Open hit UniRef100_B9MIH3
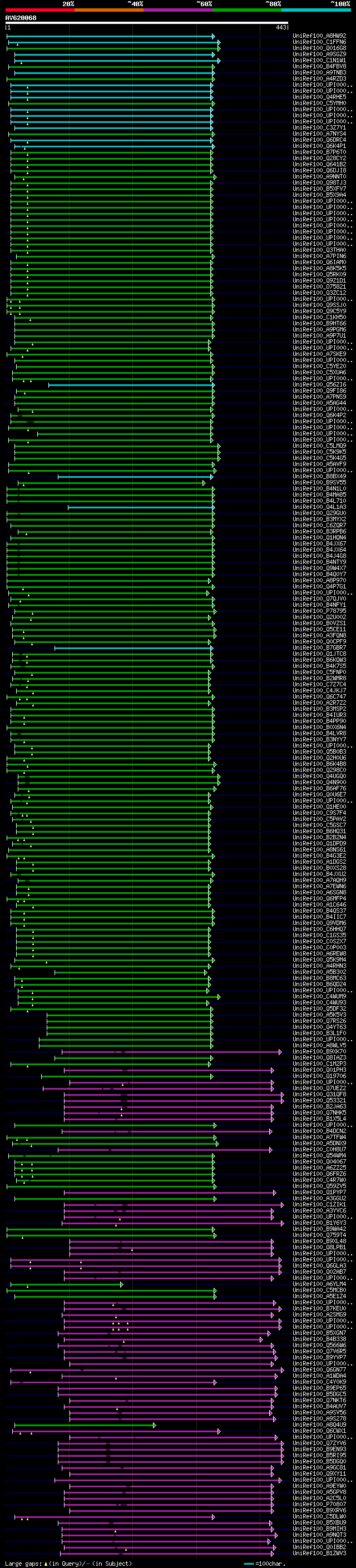Screen dimensions: 356x1568 [319, 1529]
